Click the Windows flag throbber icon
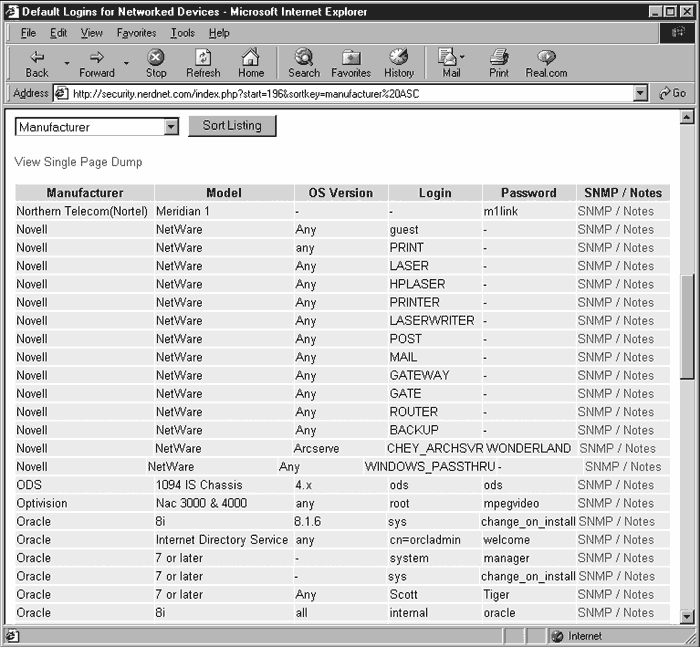This screenshot has width=700, height=647. coord(678,32)
